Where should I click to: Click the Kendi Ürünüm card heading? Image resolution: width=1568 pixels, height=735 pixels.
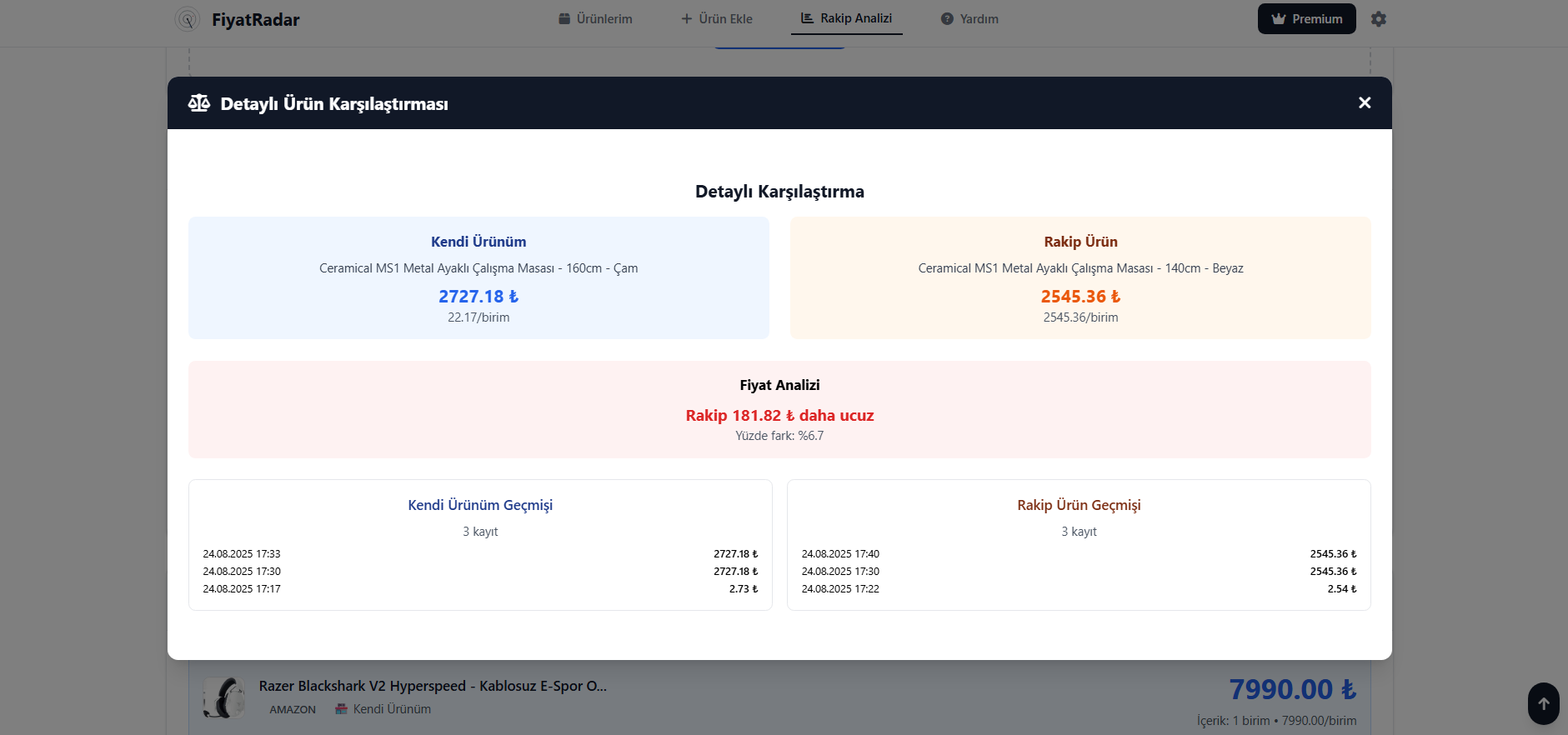point(478,242)
